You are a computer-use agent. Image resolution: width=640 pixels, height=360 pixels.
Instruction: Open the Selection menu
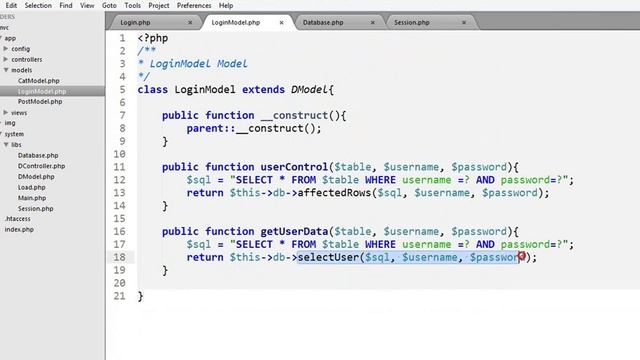pyautogui.click(x=38, y=5)
